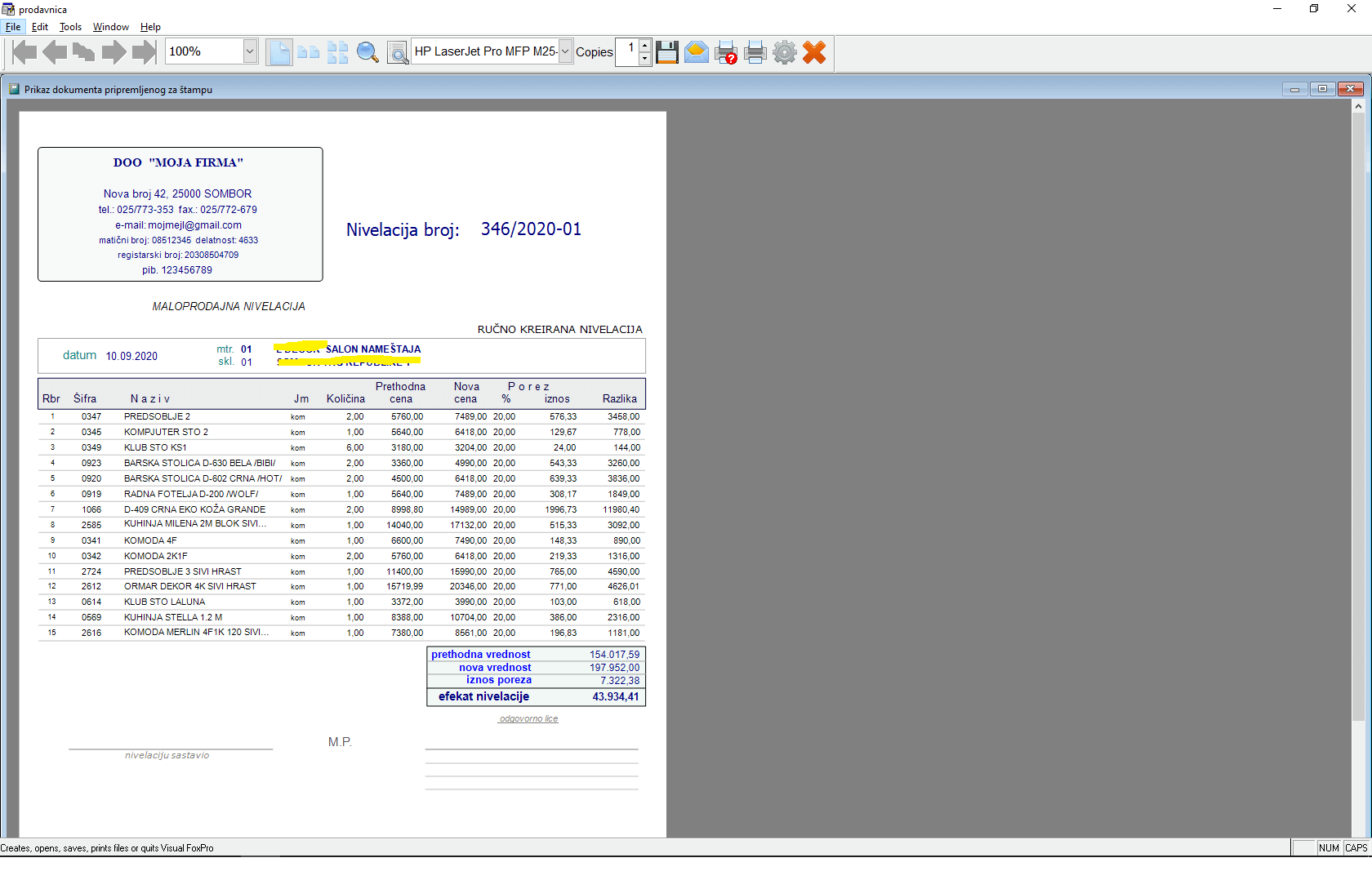Screen dimensions: 1372x880
Task: Open the HP LaserJet printer dropdown
Action: tap(564, 51)
